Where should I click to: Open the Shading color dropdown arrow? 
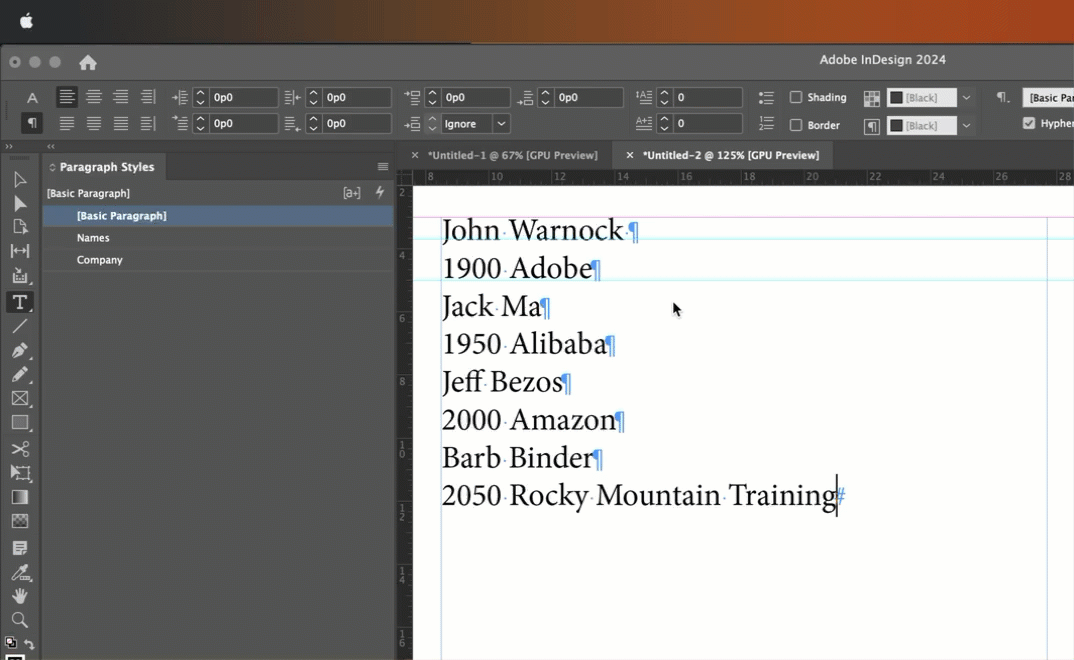point(966,98)
